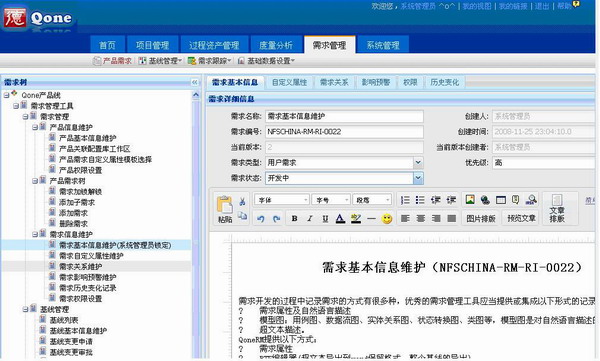
Task: Click the numbered list icon
Action: pos(405,200)
